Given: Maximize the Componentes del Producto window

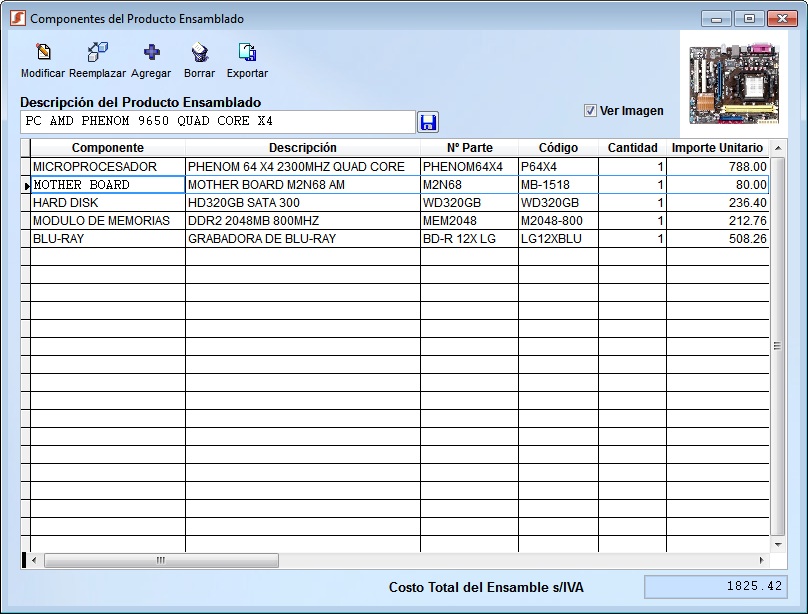Looking at the screenshot, I should point(748,18).
